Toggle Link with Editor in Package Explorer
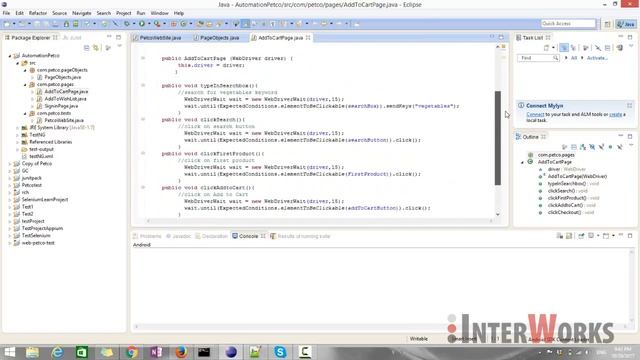This screenshot has width=640, height=360. tap(96, 48)
